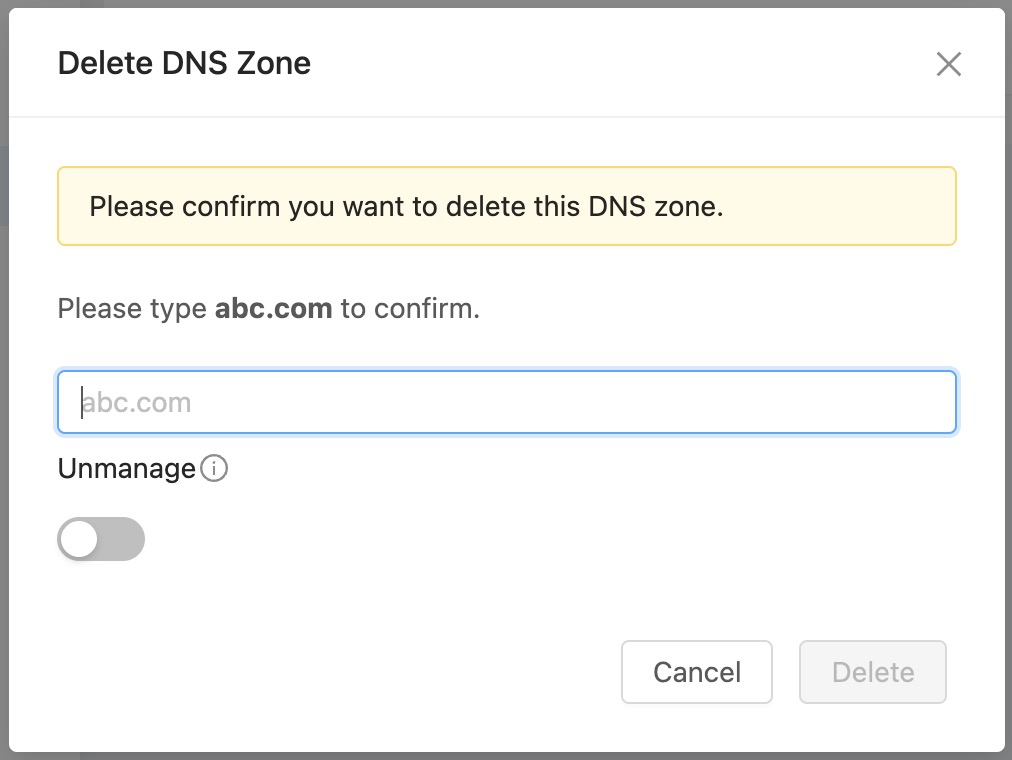Enable the Unmanage toggle below the input
The height and width of the screenshot is (760, 1012).
tap(101, 539)
